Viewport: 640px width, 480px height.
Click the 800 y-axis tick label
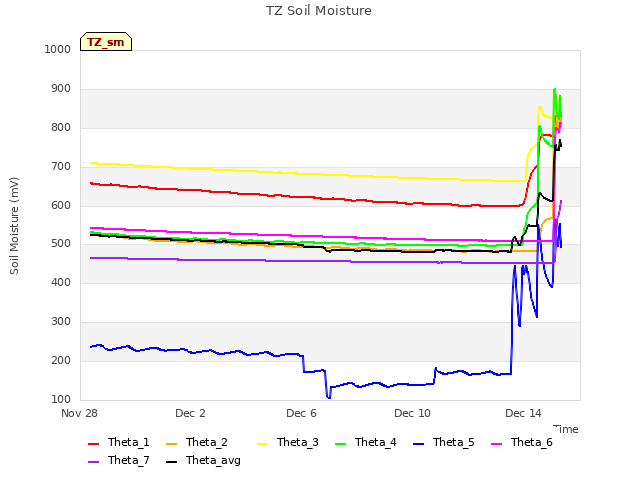[x=61, y=127]
